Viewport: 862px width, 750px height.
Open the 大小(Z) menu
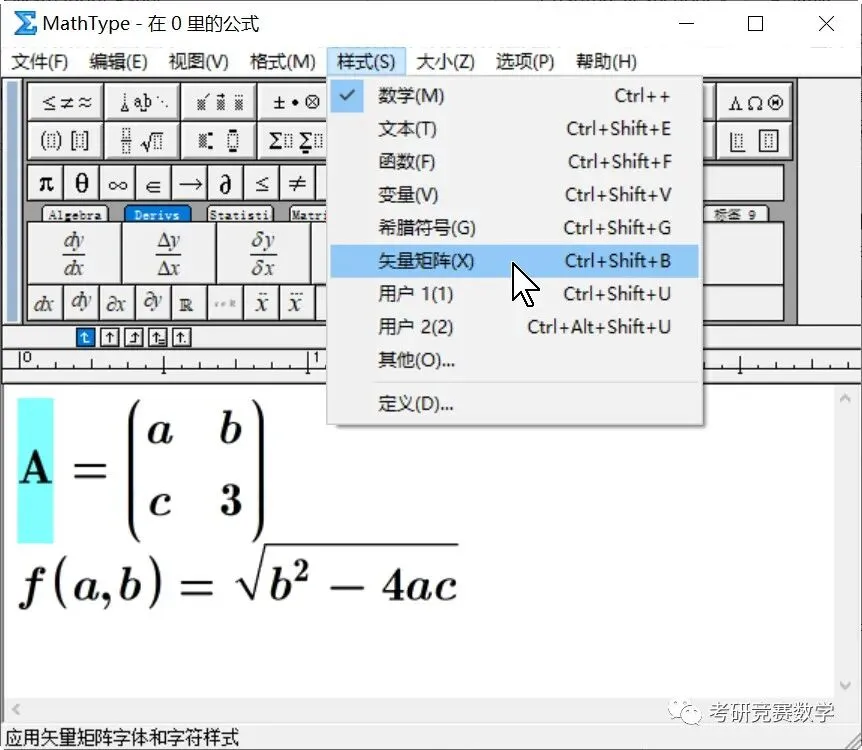445,62
